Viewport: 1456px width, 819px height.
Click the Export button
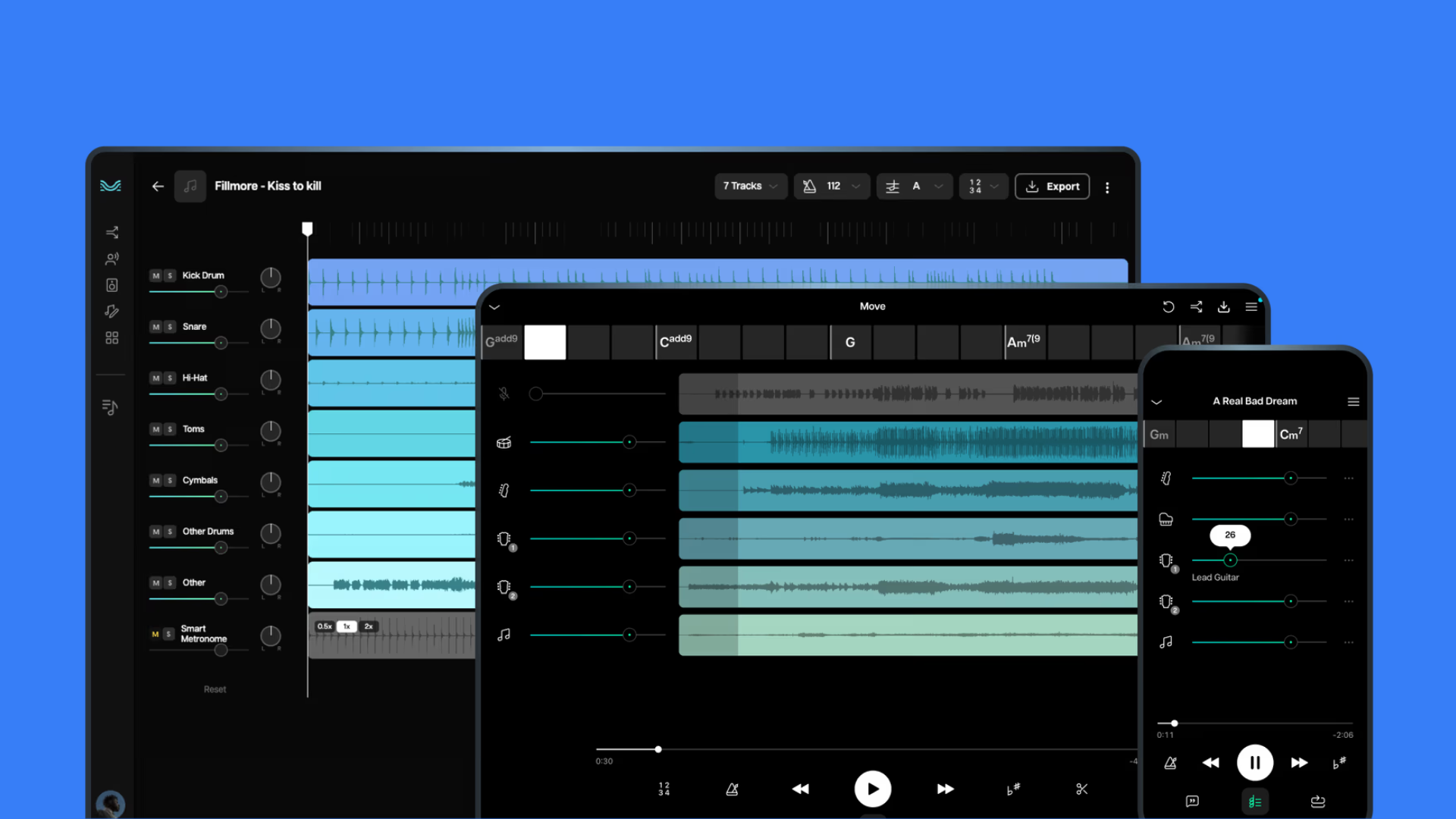point(1052,187)
